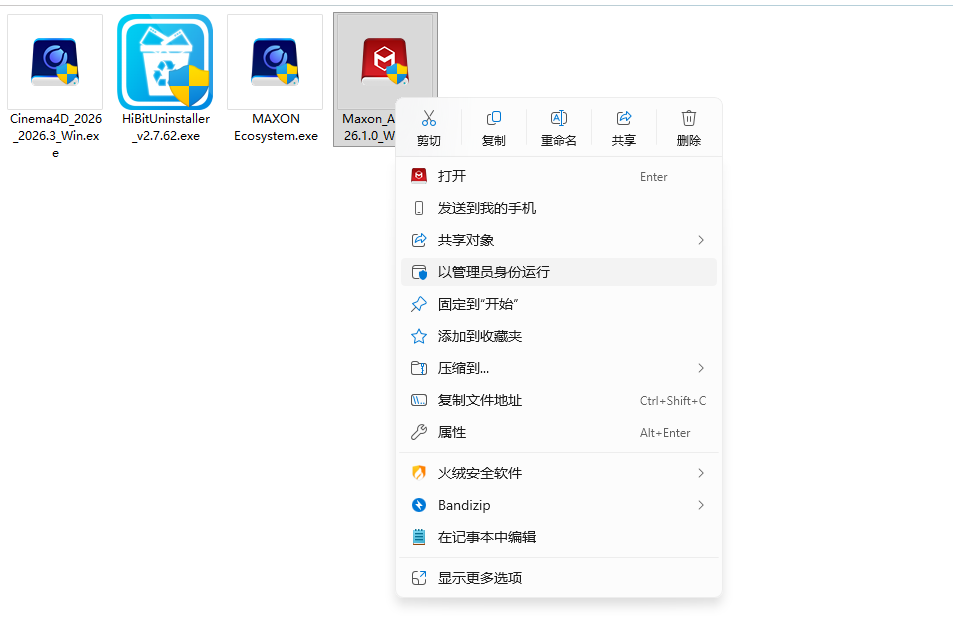
Task: Click the icon beside 显示更多选项
Action: click(419, 578)
